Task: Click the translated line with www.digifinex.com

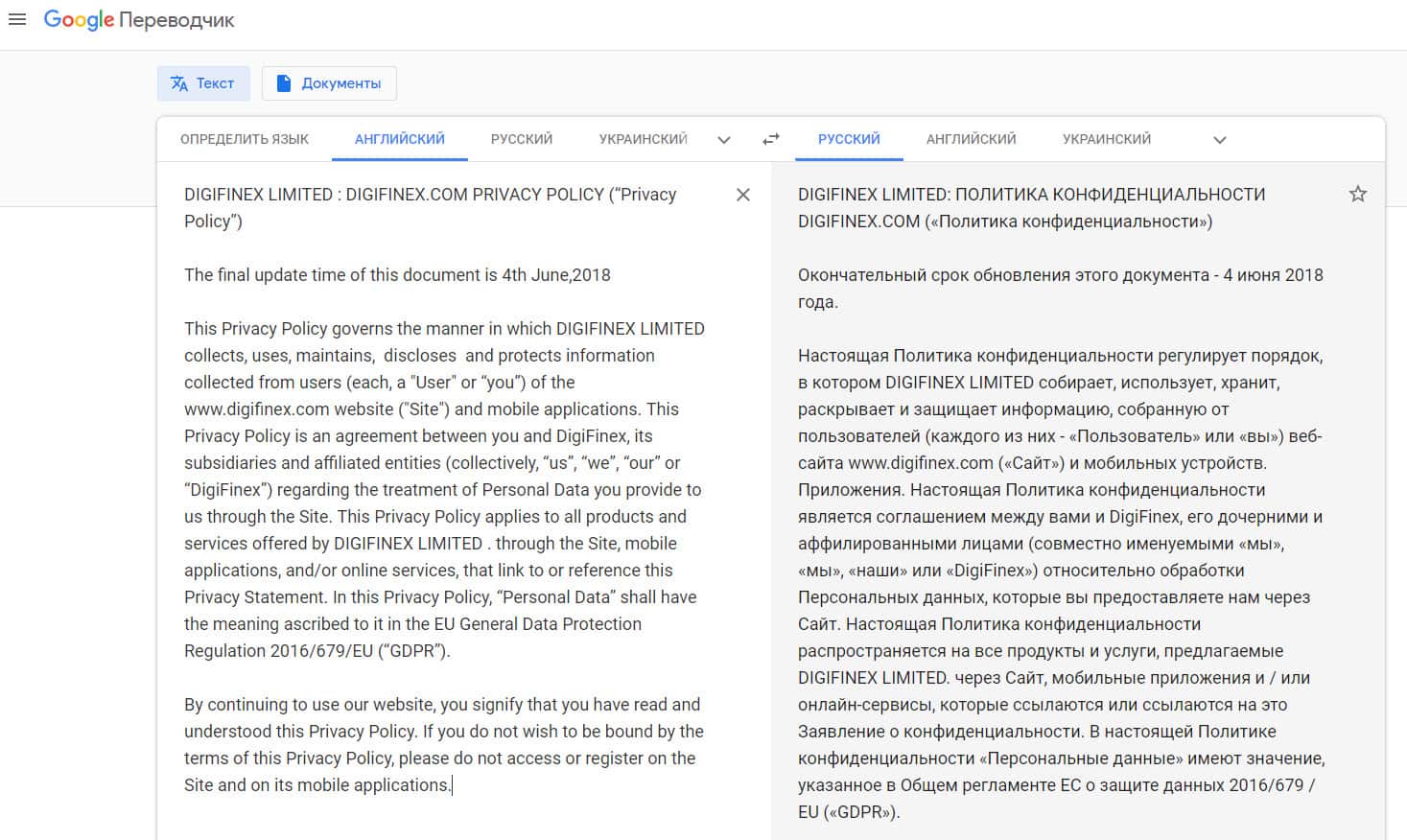Action: click(x=1032, y=463)
